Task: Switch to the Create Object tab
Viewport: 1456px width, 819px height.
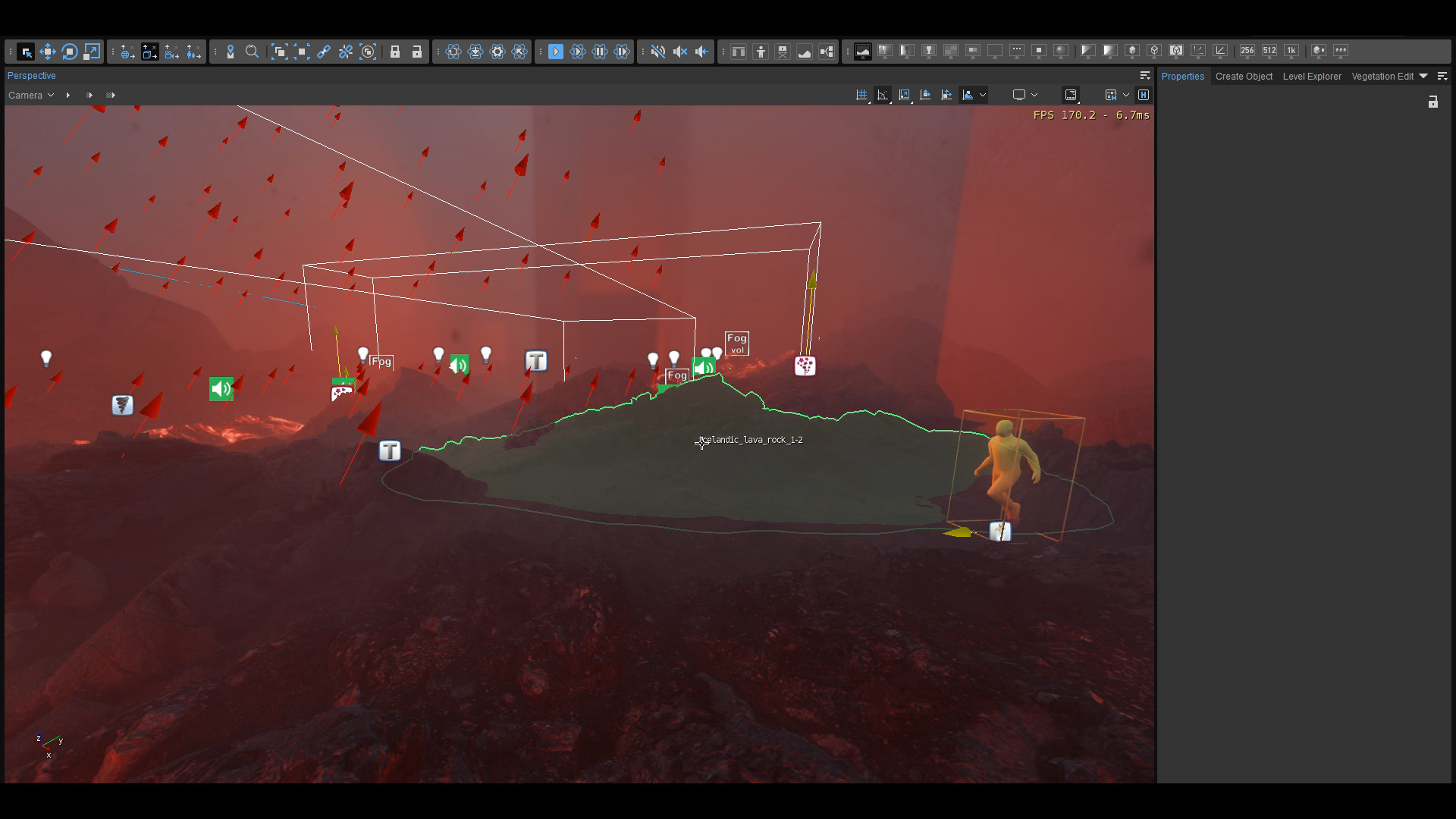Action: (x=1244, y=76)
